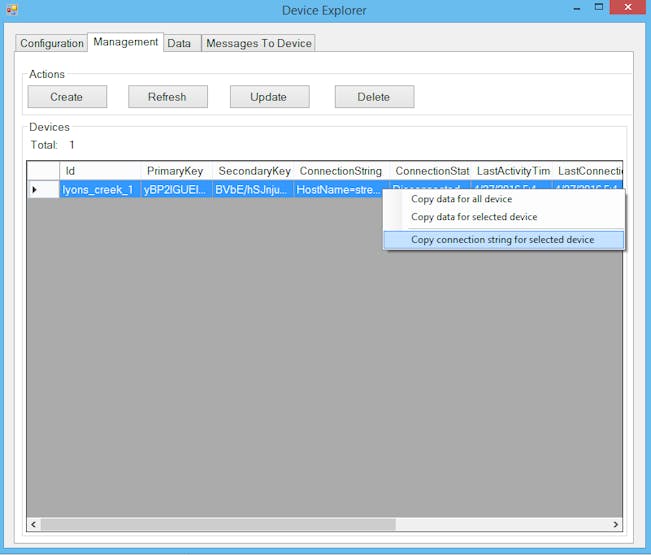Click the horizontal scrollbar left arrow

(x=34, y=525)
